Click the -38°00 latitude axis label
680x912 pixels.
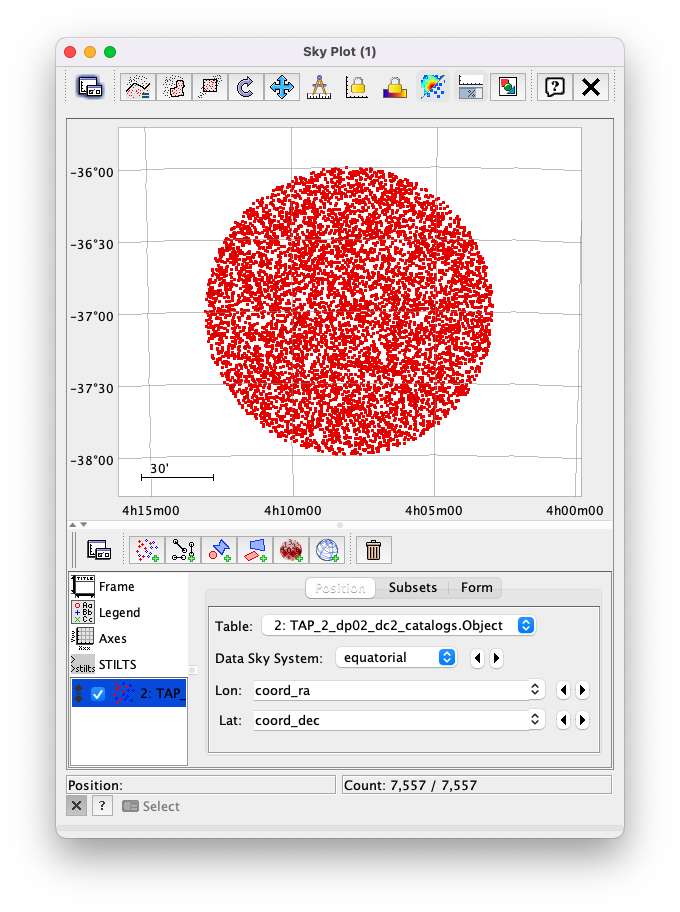click(x=92, y=461)
